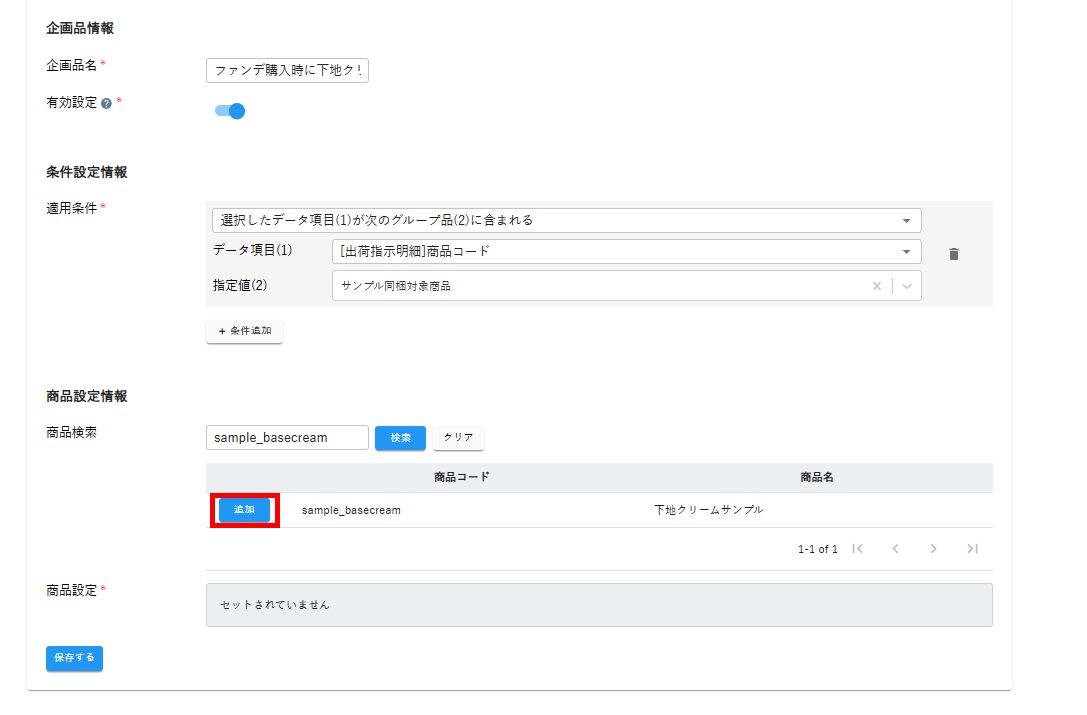Click the 商品名 column header
This screenshot has height=715, width=1087.
tap(816, 477)
